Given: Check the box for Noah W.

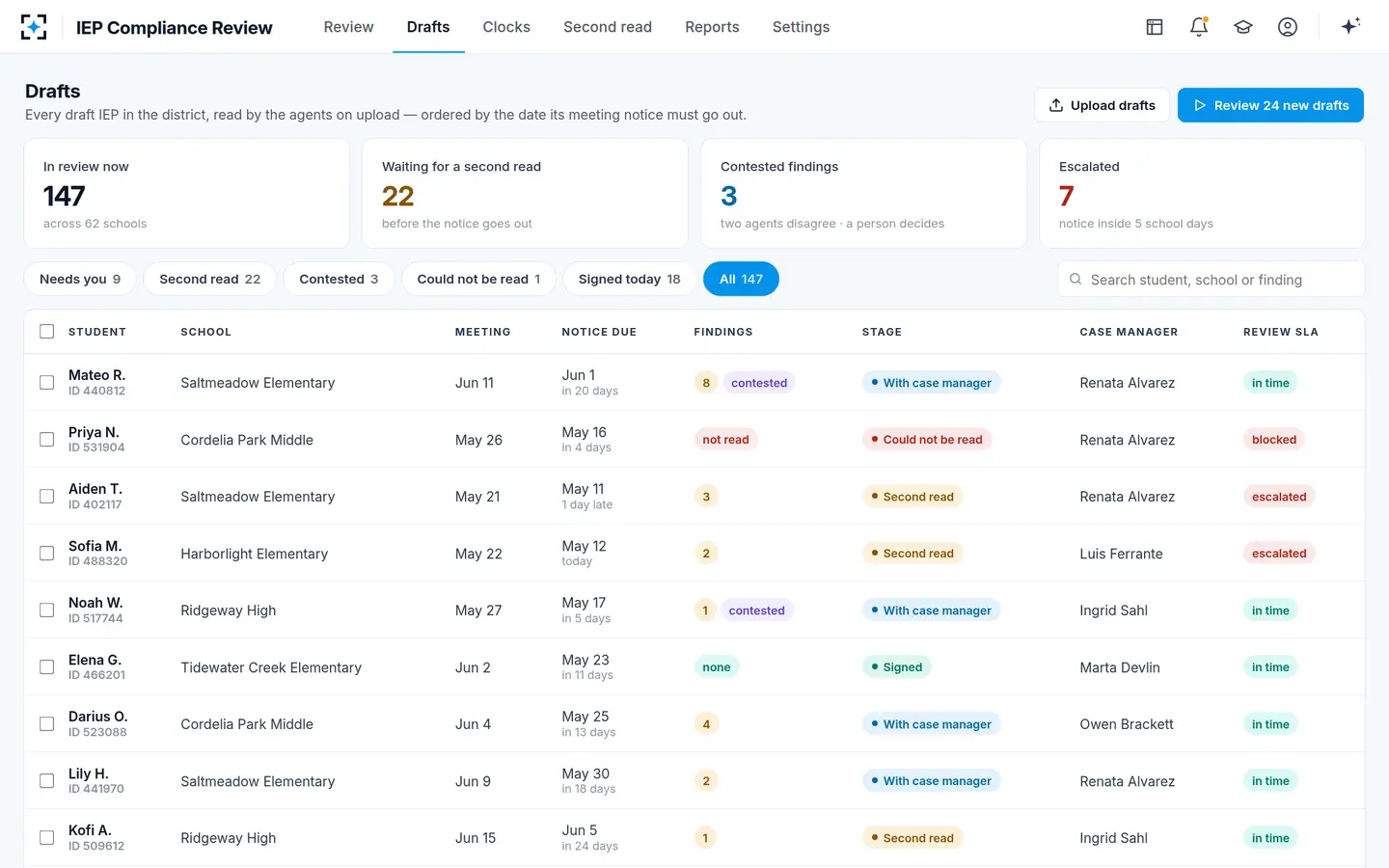Looking at the screenshot, I should (x=46, y=610).
